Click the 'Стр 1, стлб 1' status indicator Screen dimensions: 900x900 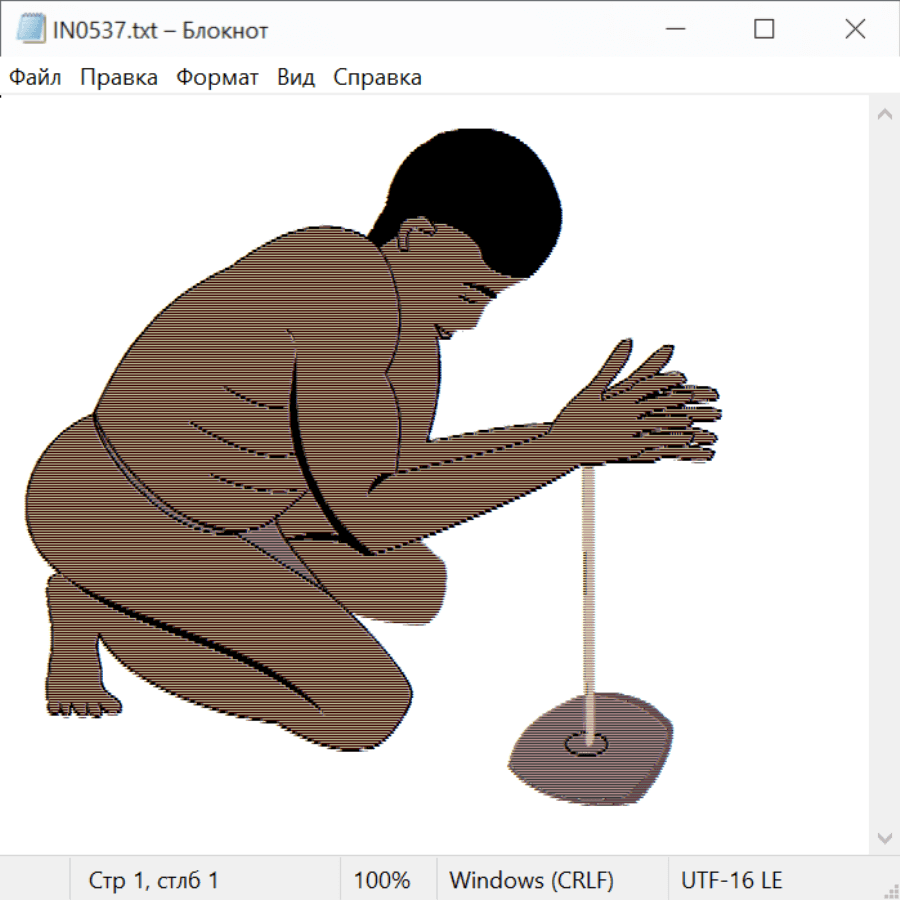(153, 881)
